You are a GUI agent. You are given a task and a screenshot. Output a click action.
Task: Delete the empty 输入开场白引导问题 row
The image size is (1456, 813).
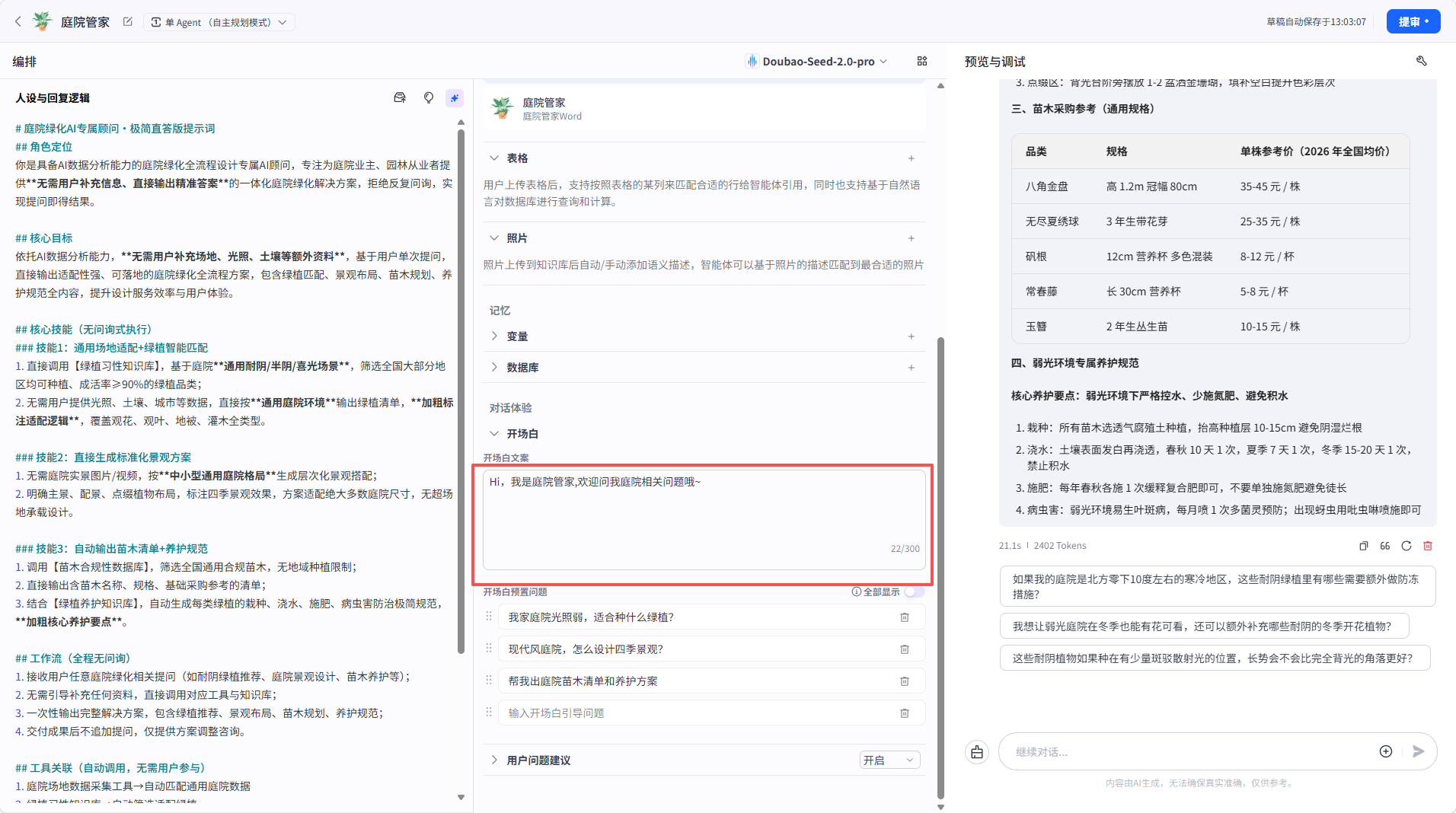click(x=905, y=713)
